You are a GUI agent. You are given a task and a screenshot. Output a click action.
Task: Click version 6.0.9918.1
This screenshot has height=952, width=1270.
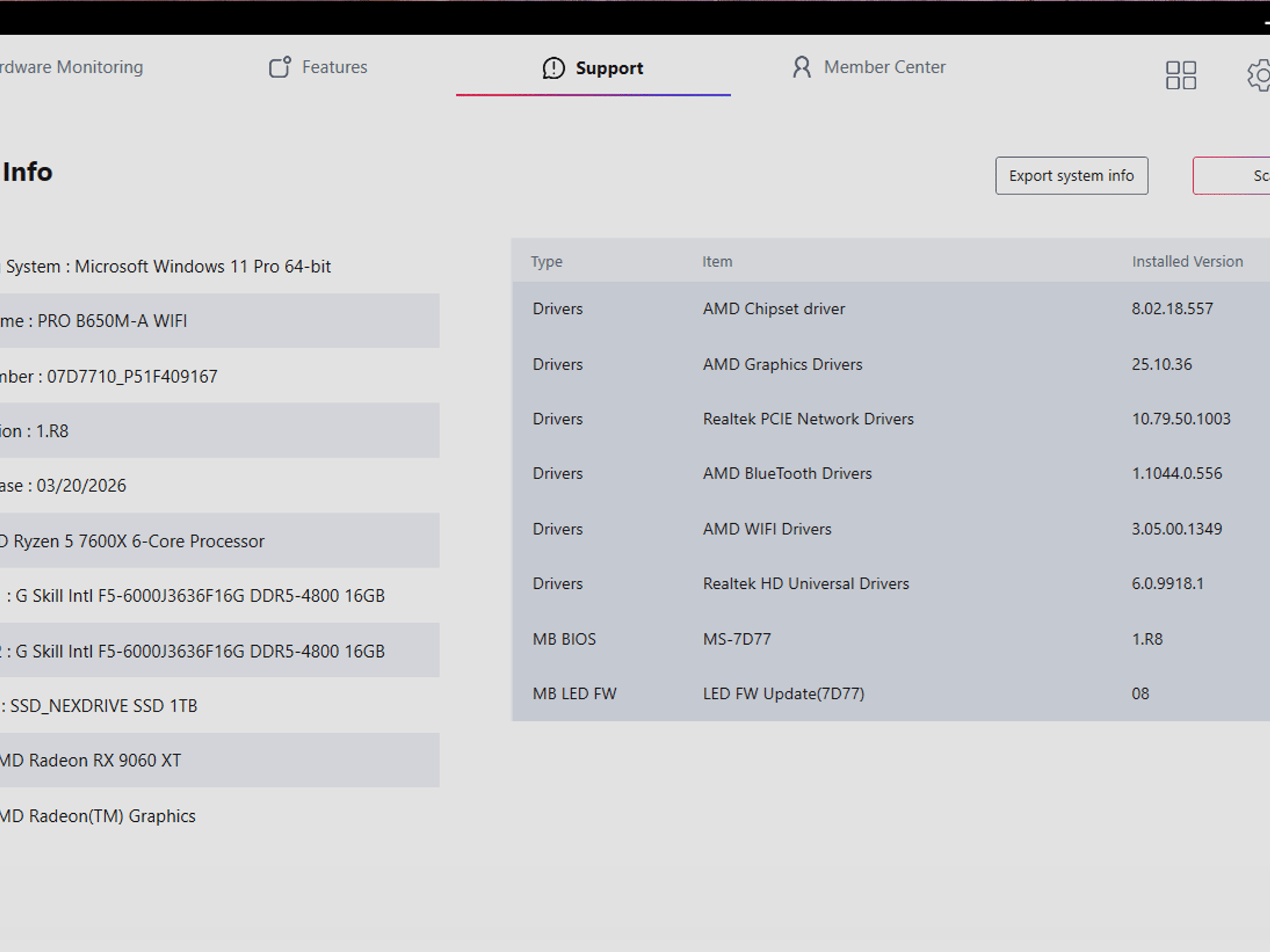tap(1168, 584)
